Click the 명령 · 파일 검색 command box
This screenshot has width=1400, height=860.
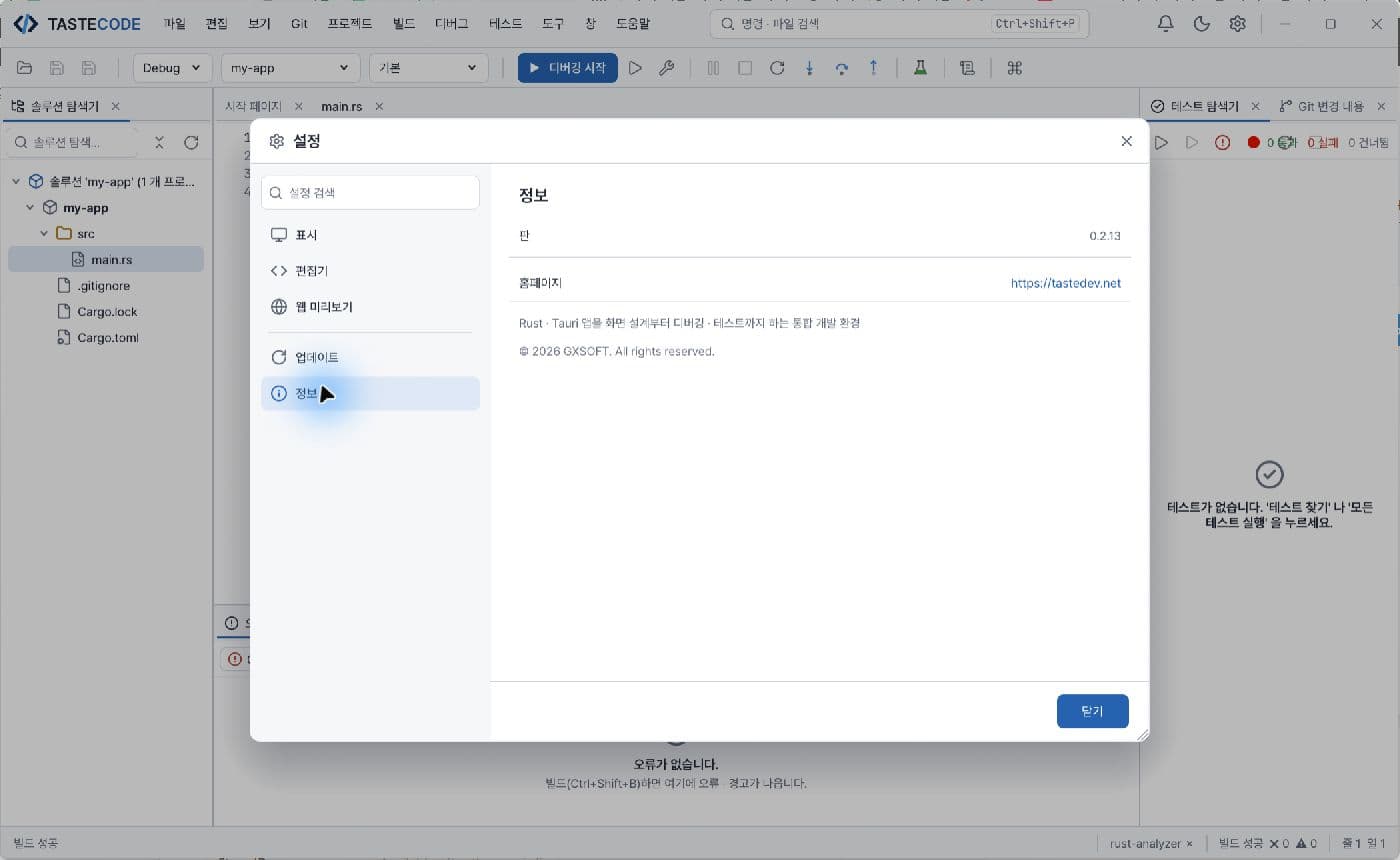click(x=900, y=23)
